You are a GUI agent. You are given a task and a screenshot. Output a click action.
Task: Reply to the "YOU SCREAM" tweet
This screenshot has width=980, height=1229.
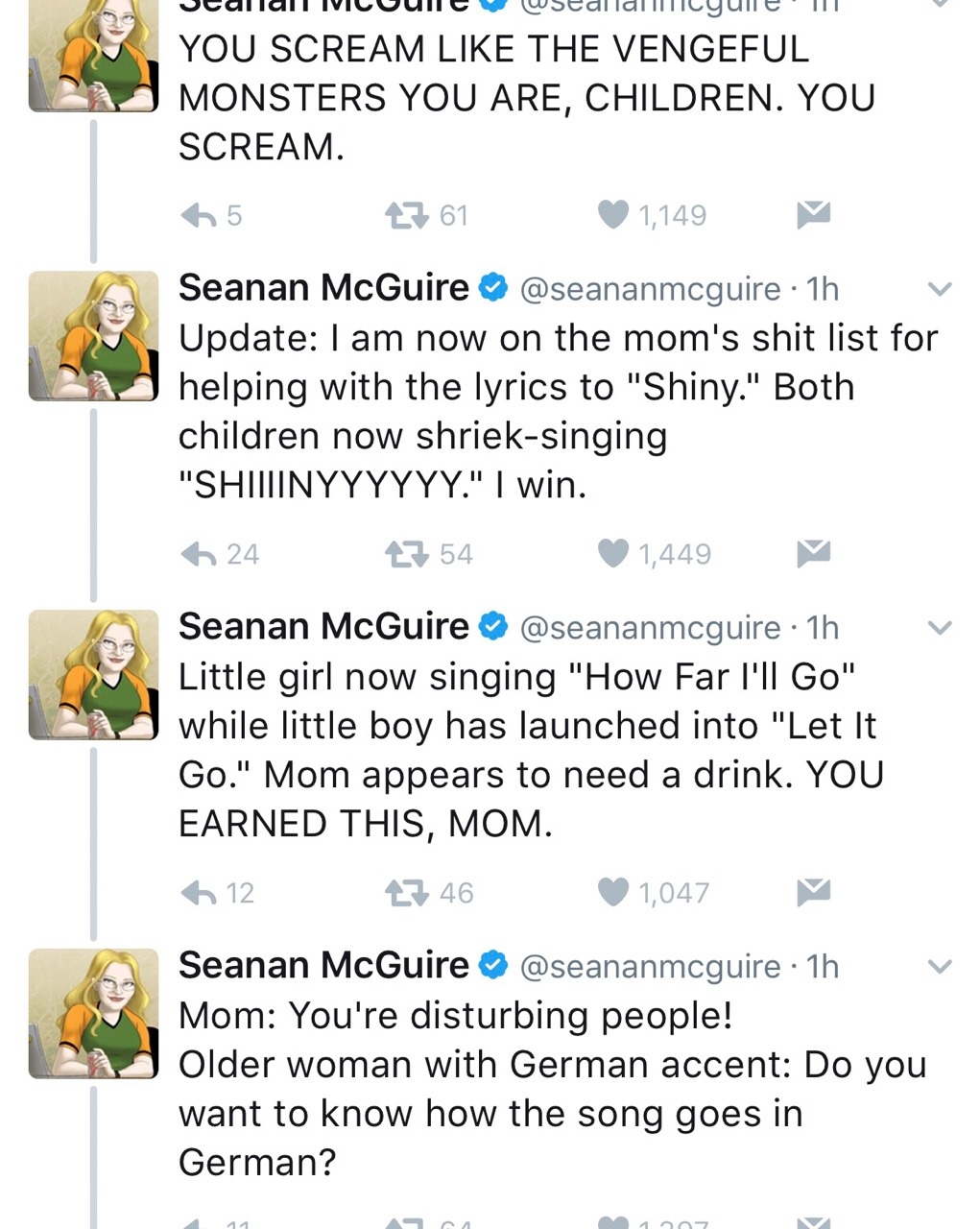click(x=199, y=216)
